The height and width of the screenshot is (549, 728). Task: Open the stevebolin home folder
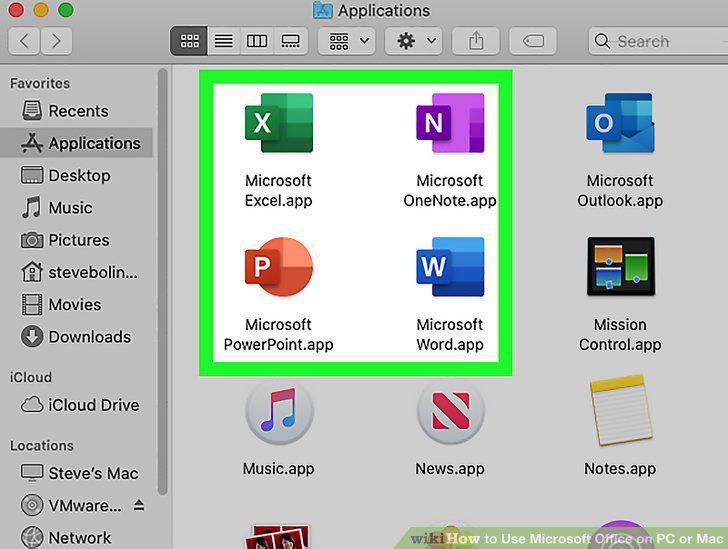tap(77, 272)
